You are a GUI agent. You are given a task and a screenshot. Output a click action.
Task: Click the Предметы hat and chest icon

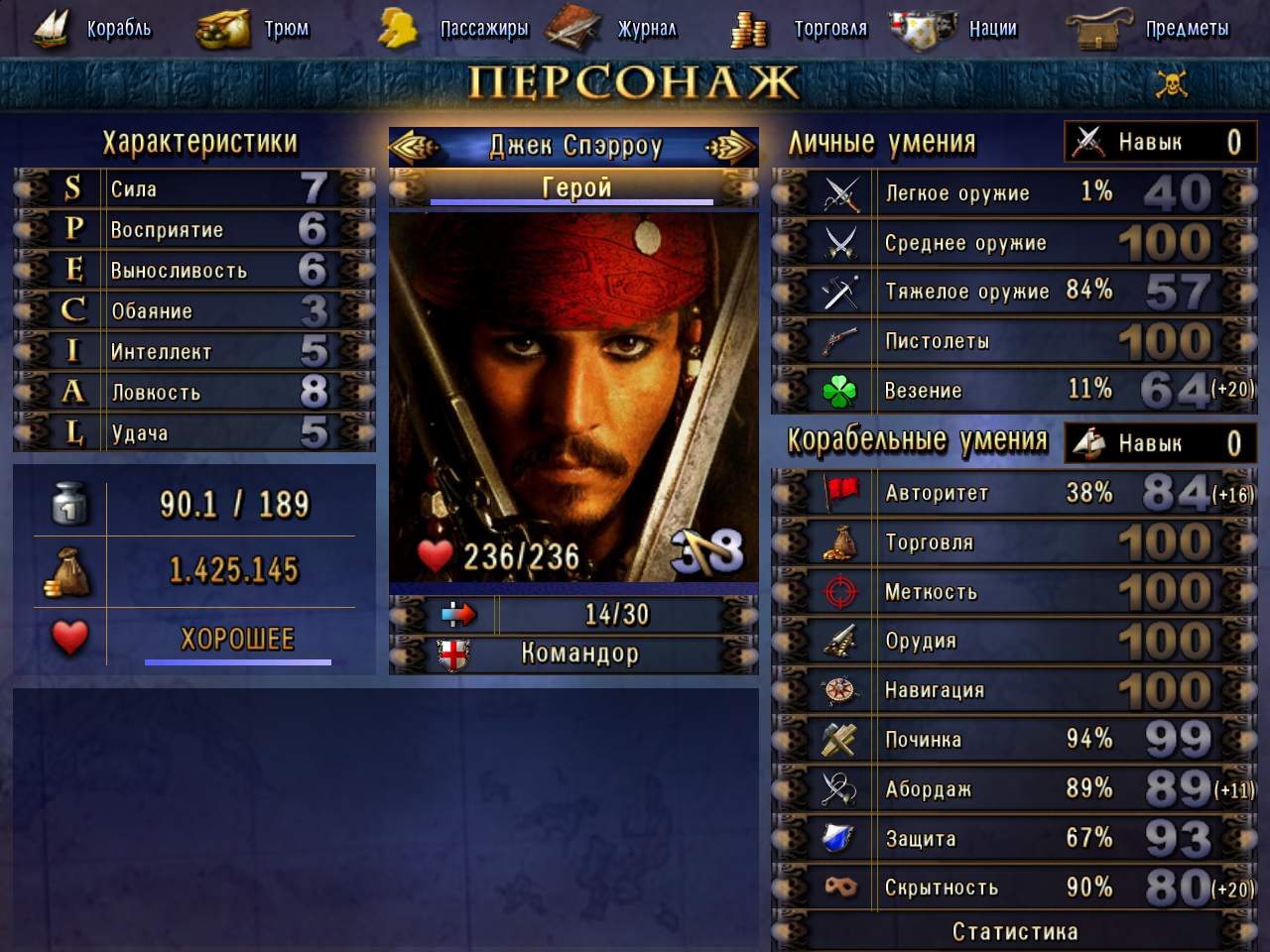(1099, 30)
